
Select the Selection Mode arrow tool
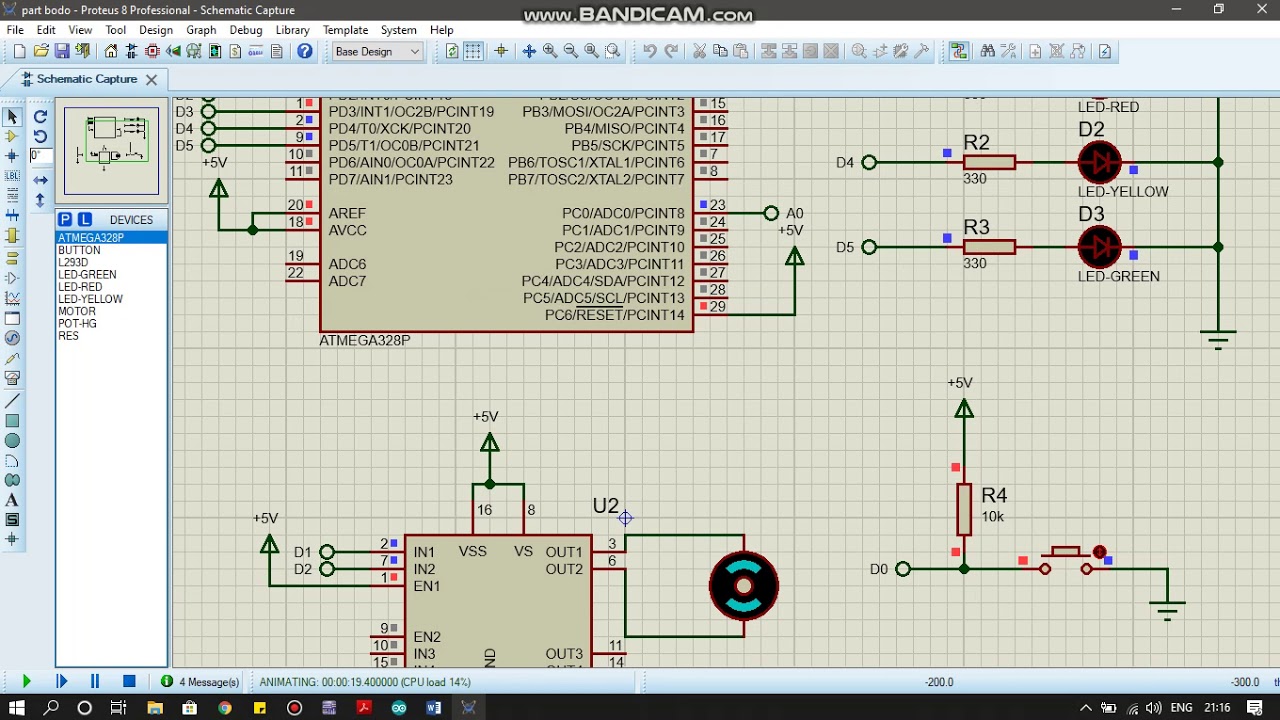[12, 117]
